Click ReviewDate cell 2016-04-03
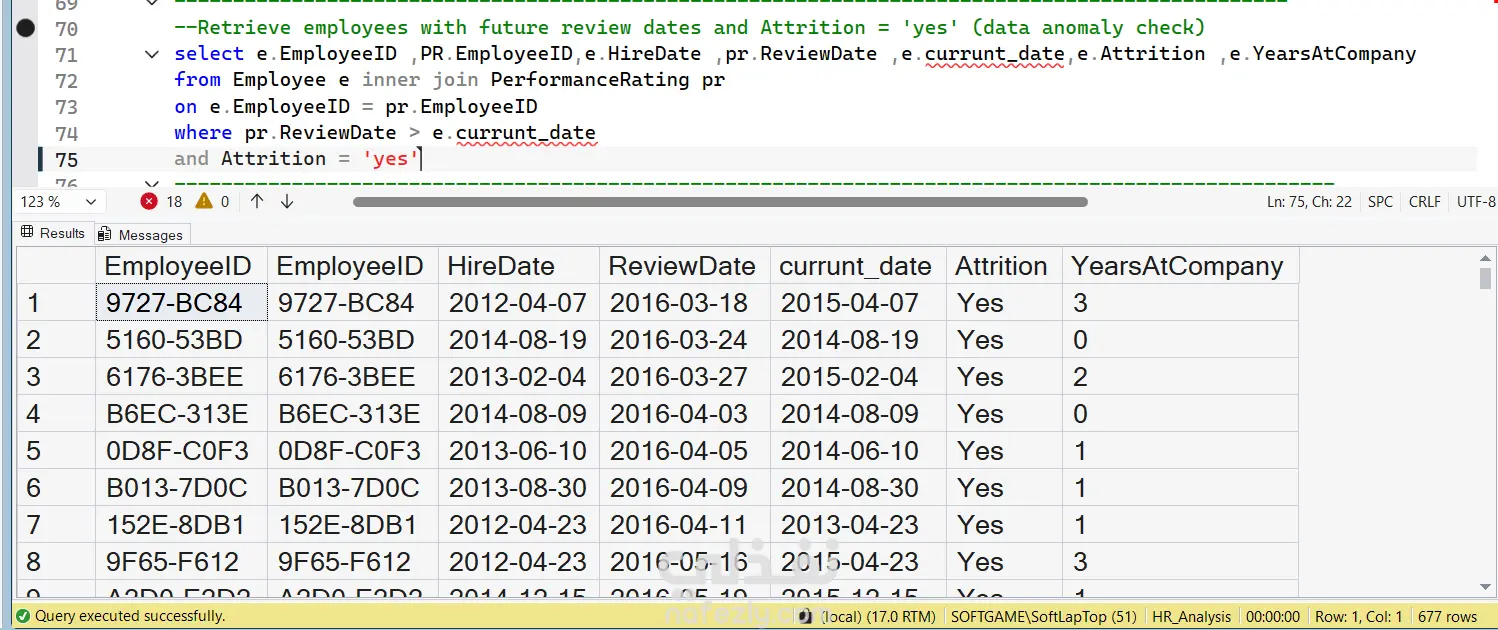 point(685,414)
